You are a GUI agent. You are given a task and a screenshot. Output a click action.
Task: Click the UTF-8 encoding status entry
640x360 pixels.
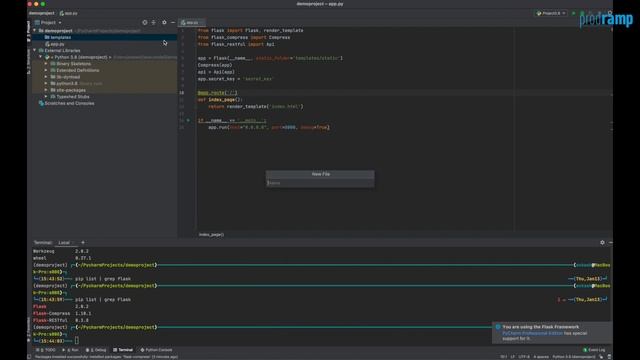(524, 357)
